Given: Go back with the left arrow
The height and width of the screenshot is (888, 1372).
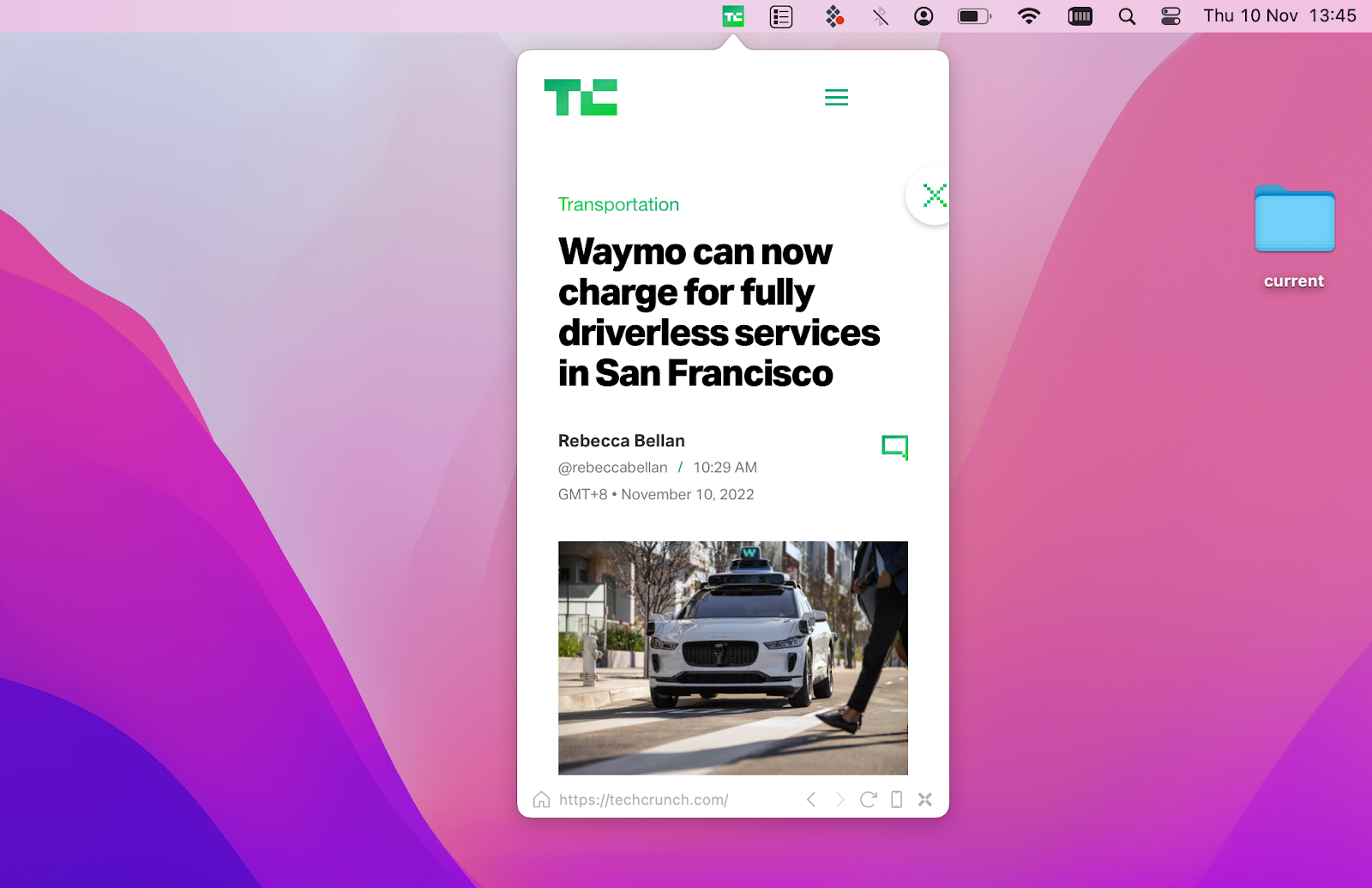Looking at the screenshot, I should coord(811,800).
